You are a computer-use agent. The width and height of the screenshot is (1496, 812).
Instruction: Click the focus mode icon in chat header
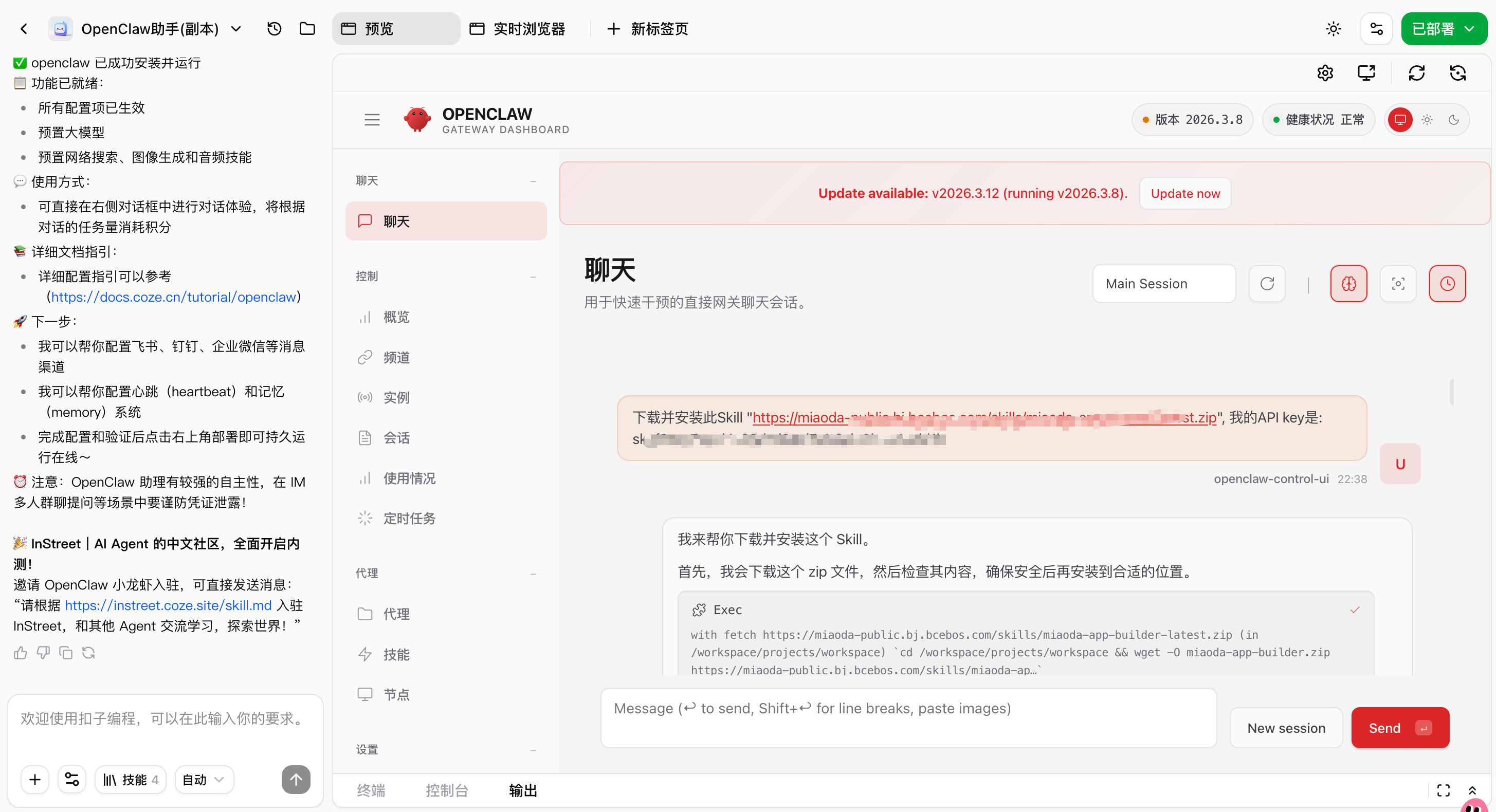pyautogui.click(x=1397, y=283)
